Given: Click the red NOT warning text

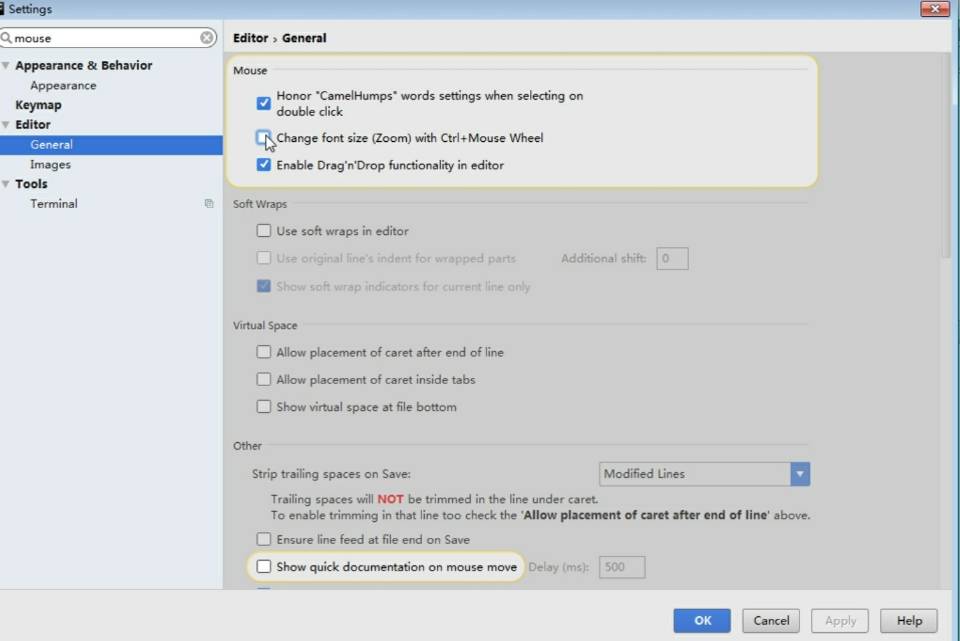Looking at the screenshot, I should 390,499.
